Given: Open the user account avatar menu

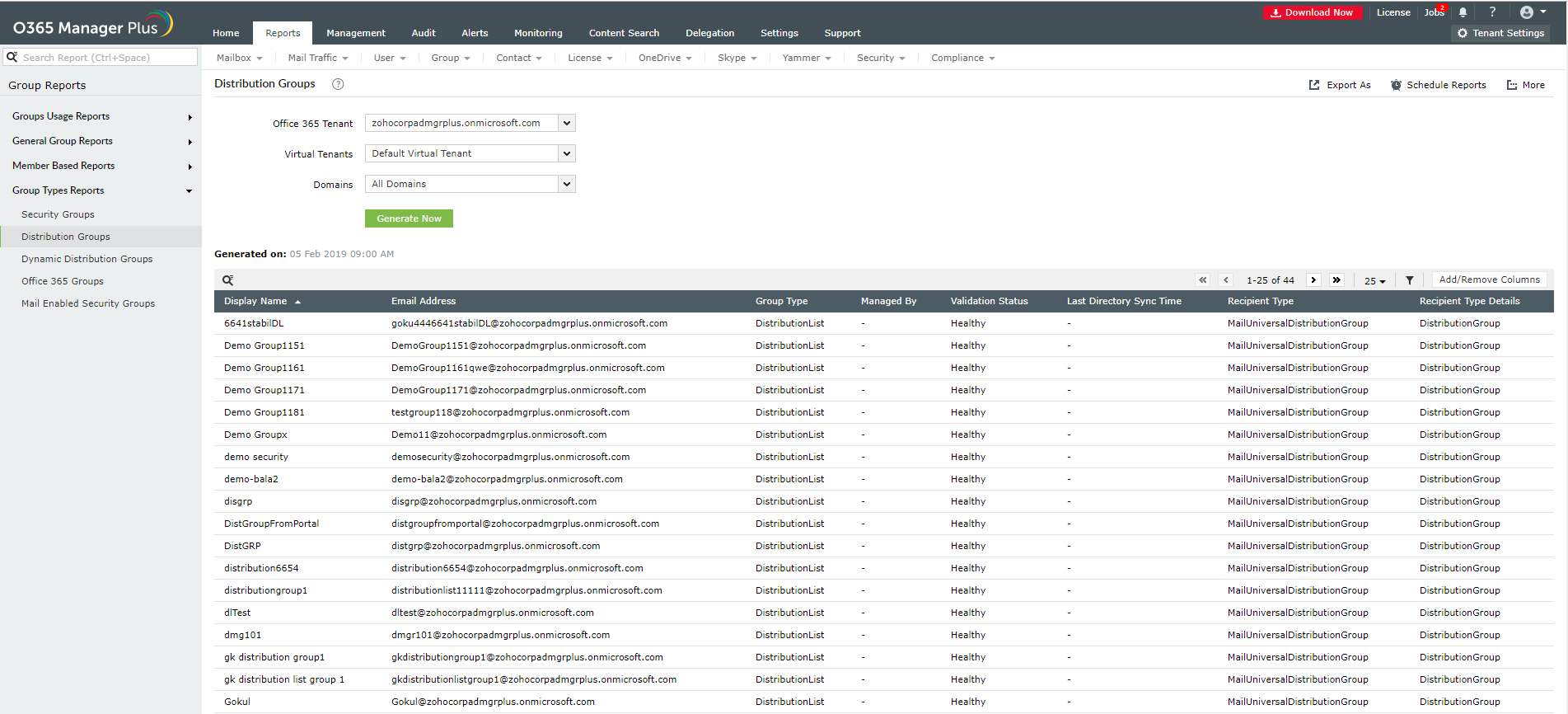Looking at the screenshot, I should coord(1533,12).
